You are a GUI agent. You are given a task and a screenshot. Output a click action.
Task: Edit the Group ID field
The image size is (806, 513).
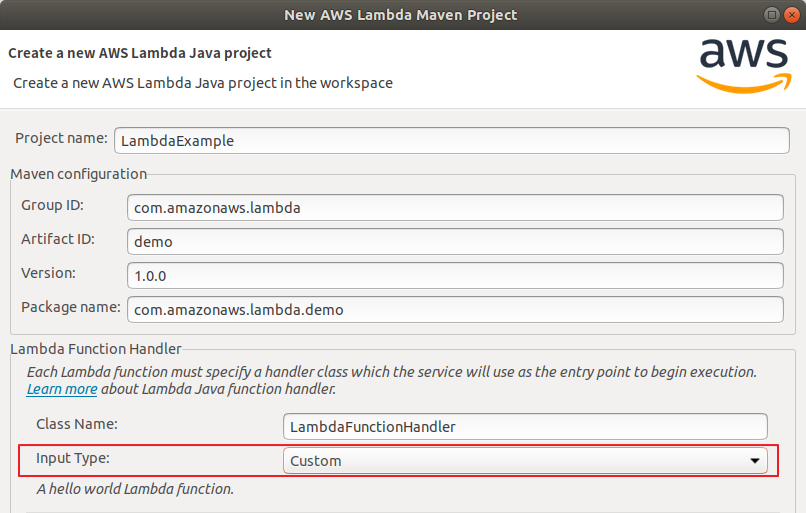(x=455, y=208)
